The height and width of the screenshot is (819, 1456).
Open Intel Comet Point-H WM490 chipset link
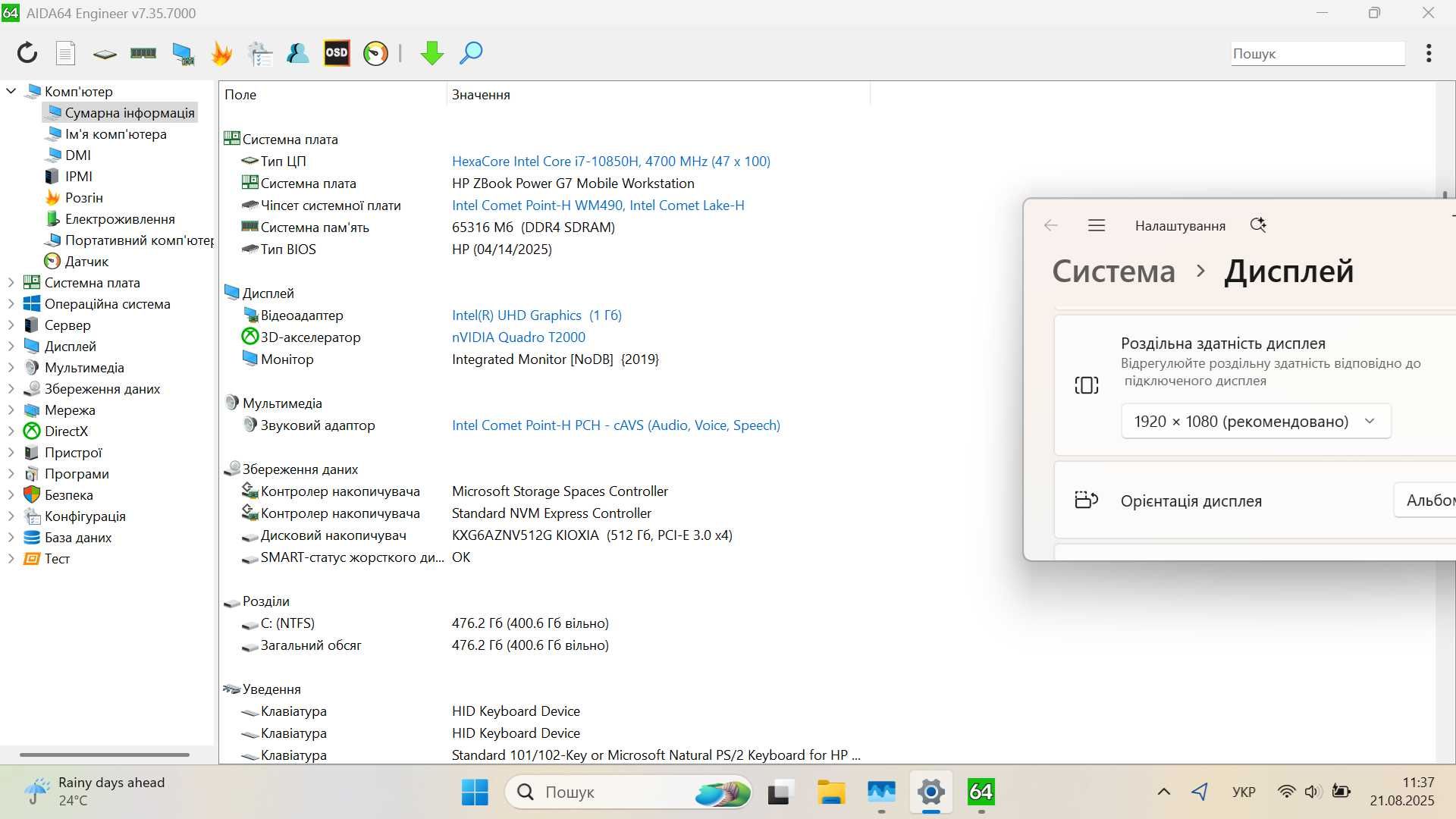click(x=598, y=205)
